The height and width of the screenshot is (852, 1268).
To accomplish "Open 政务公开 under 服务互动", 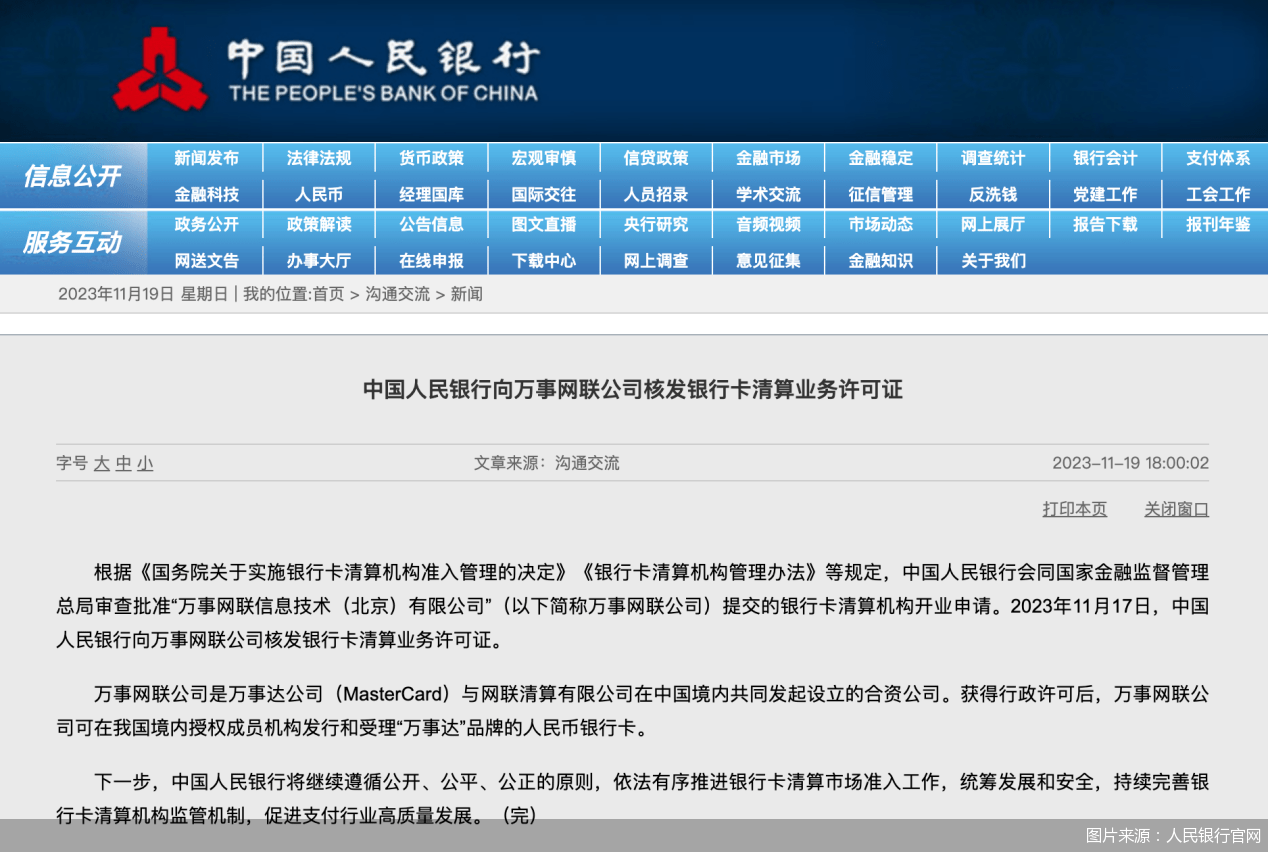I will tap(206, 225).
